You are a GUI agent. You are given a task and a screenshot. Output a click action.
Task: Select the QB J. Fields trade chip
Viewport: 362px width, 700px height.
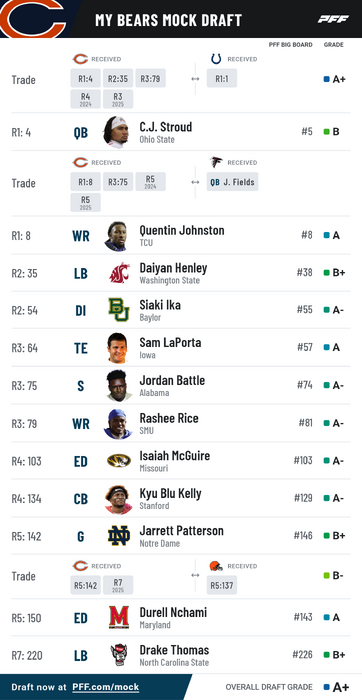tap(233, 182)
